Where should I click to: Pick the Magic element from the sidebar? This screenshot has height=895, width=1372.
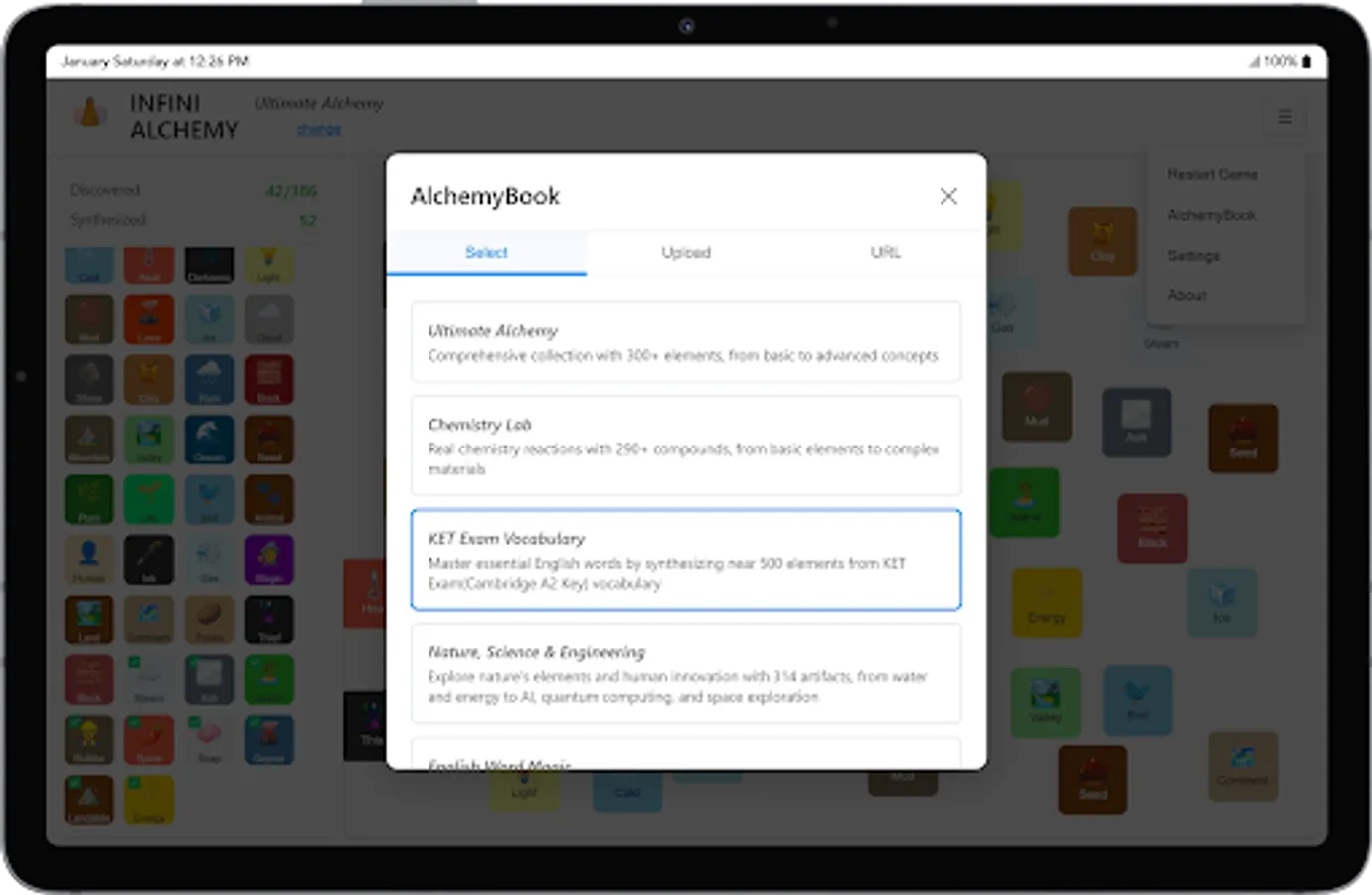point(268,560)
